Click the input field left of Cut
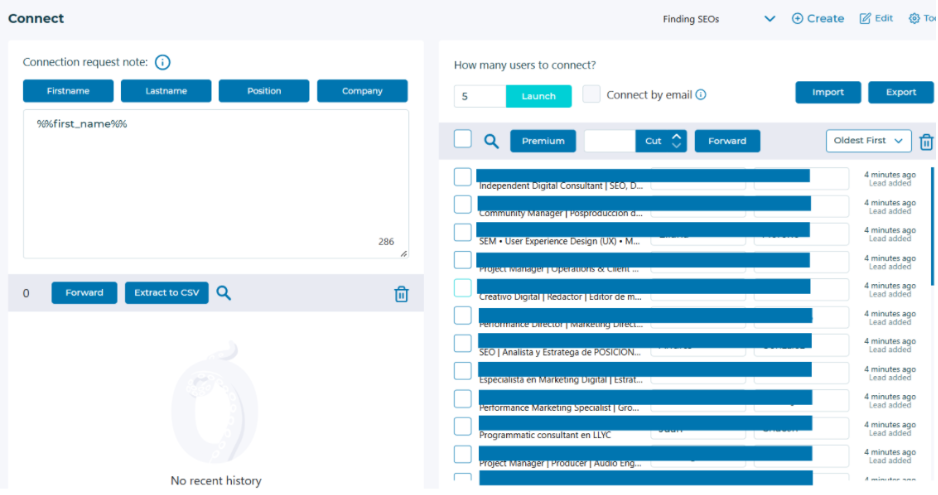Image resolution: width=938 pixels, height=495 pixels. click(x=610, y=141)
